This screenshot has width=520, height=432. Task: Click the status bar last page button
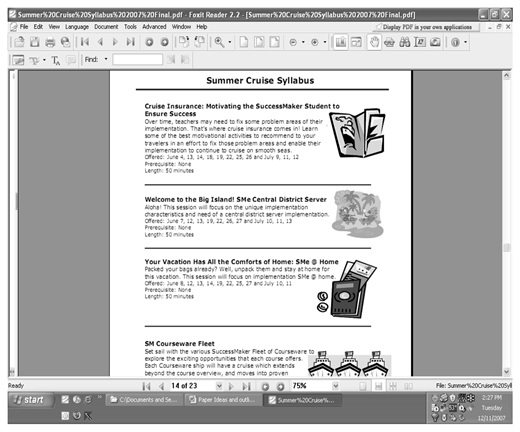coord(247,386)
